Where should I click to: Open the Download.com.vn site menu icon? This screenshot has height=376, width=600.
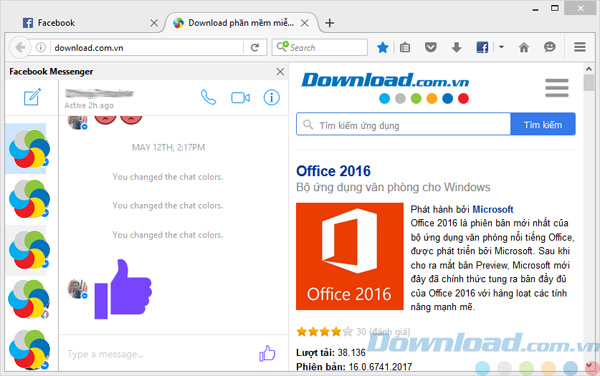click(557, 88)
